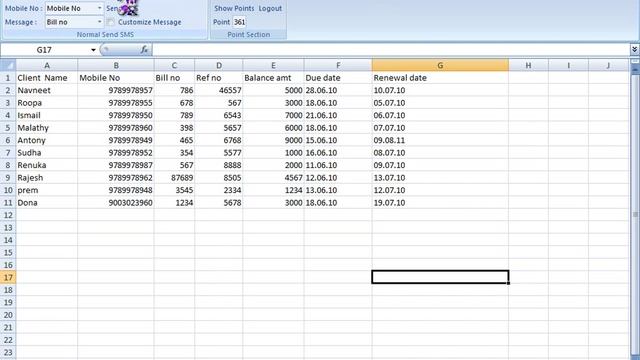Select column F header
The image size is (640, 360).
point(338,65)
